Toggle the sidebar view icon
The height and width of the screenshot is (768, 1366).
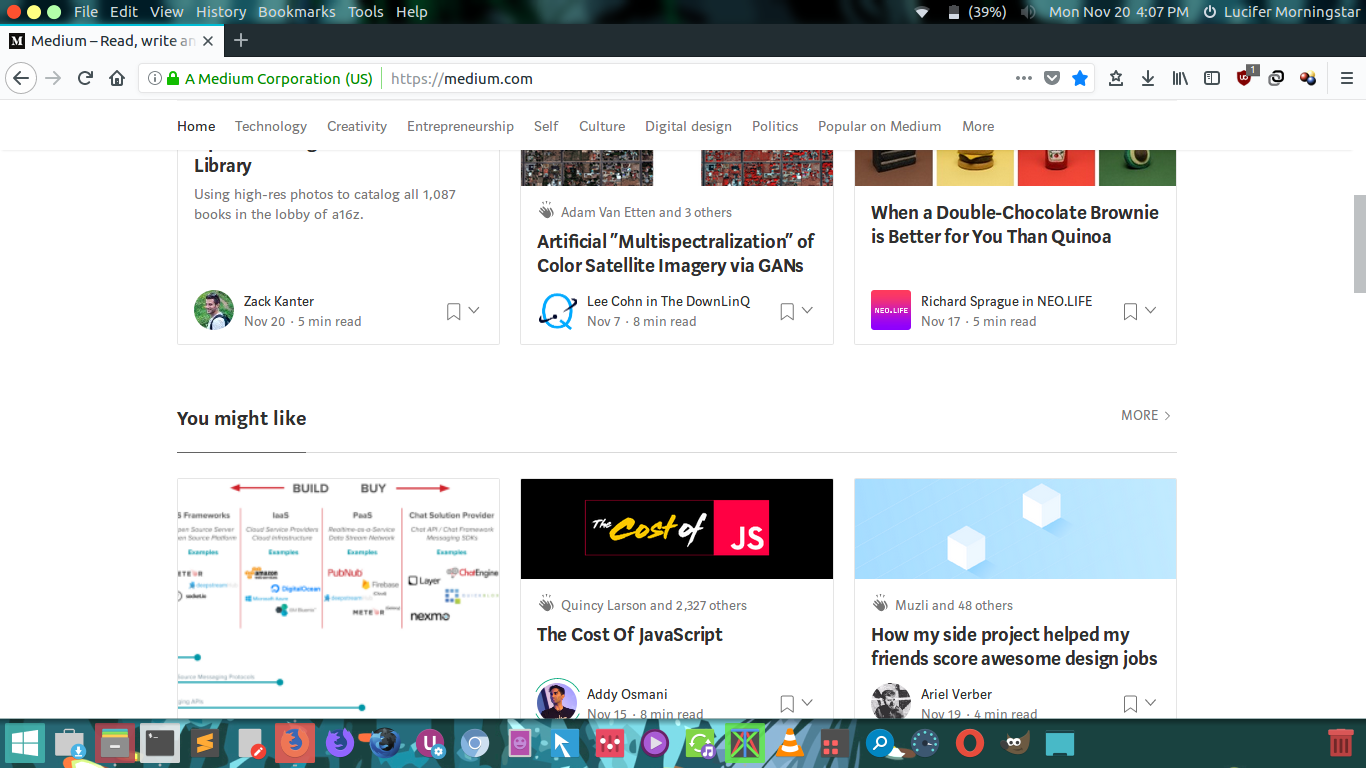(1212, 78)
